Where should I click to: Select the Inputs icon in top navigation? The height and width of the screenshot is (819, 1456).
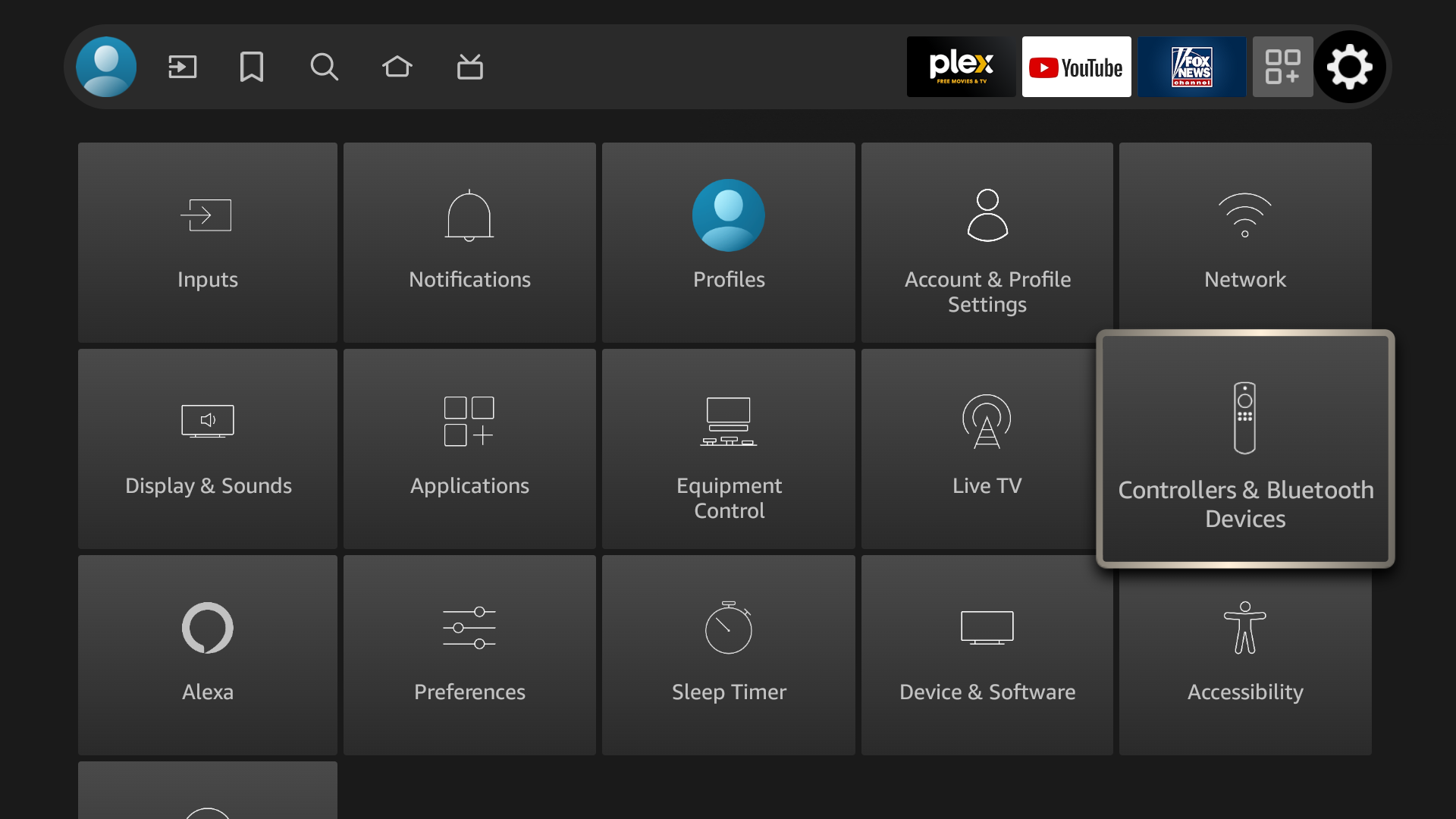click(182, 67)
